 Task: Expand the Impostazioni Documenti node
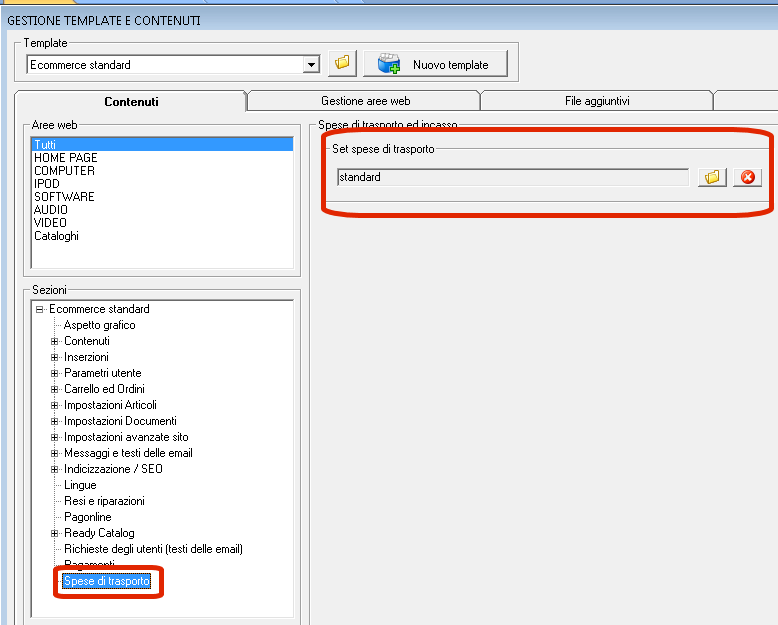pos(55,421)
